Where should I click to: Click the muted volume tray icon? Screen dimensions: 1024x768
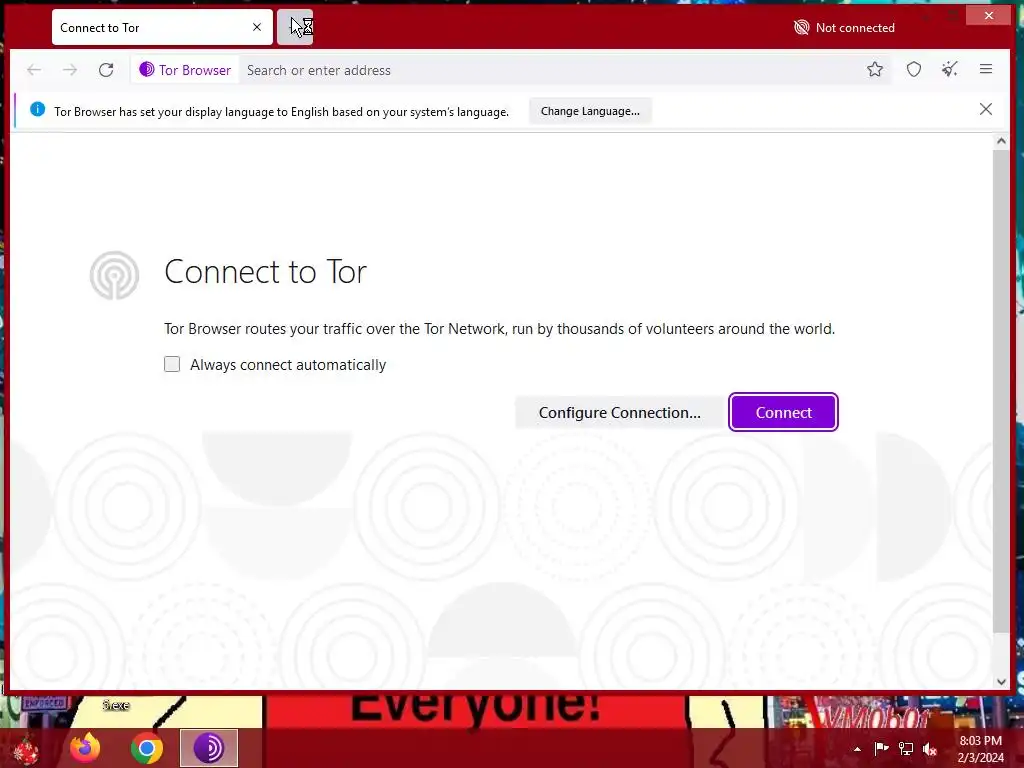tap(929, 748)
